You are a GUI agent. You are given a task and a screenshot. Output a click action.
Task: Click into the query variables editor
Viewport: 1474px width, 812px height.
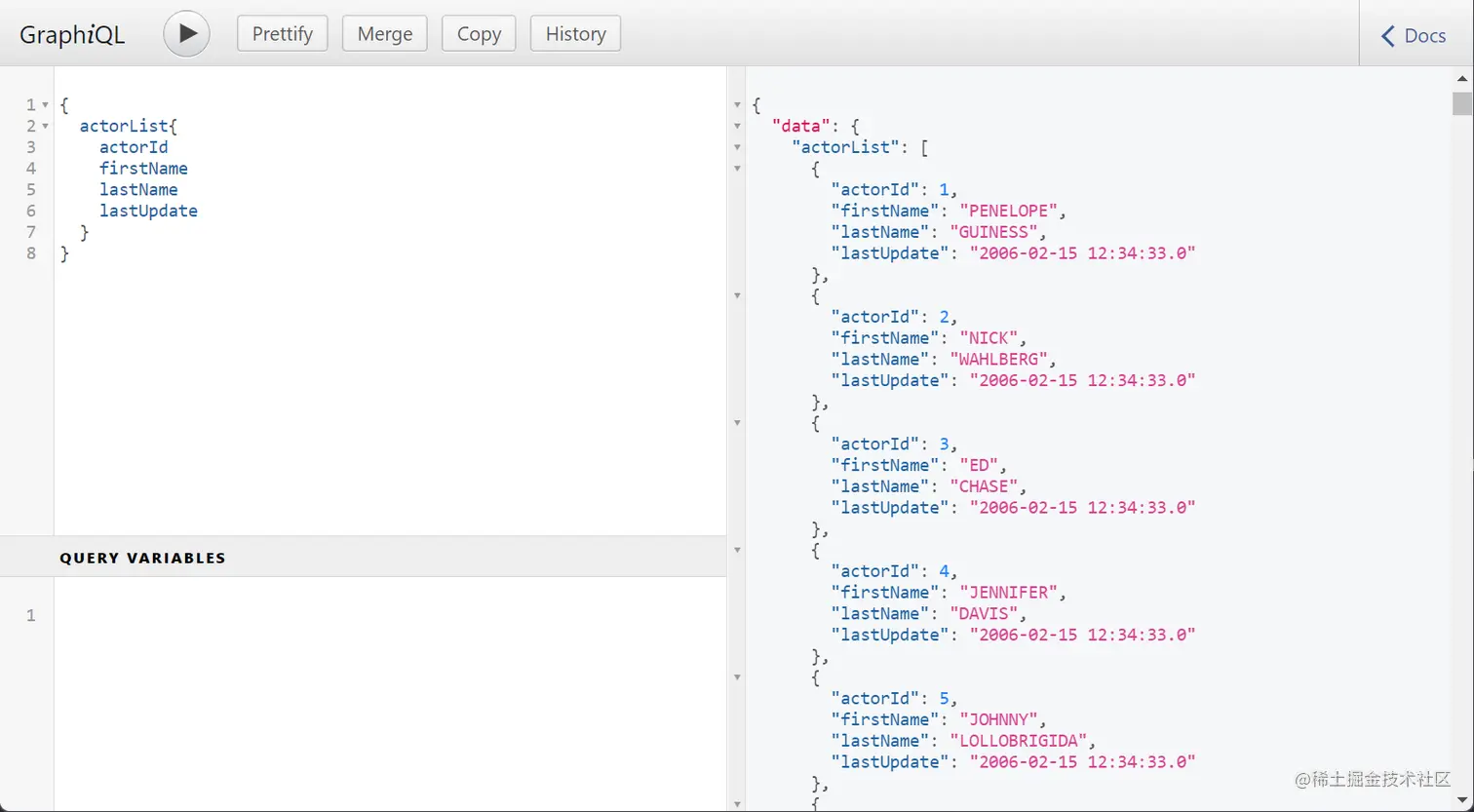390,682
